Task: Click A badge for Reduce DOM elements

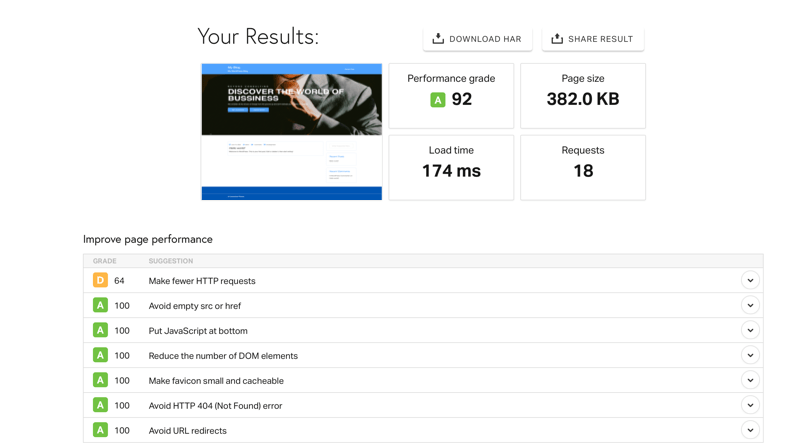Action: (100, 355)
